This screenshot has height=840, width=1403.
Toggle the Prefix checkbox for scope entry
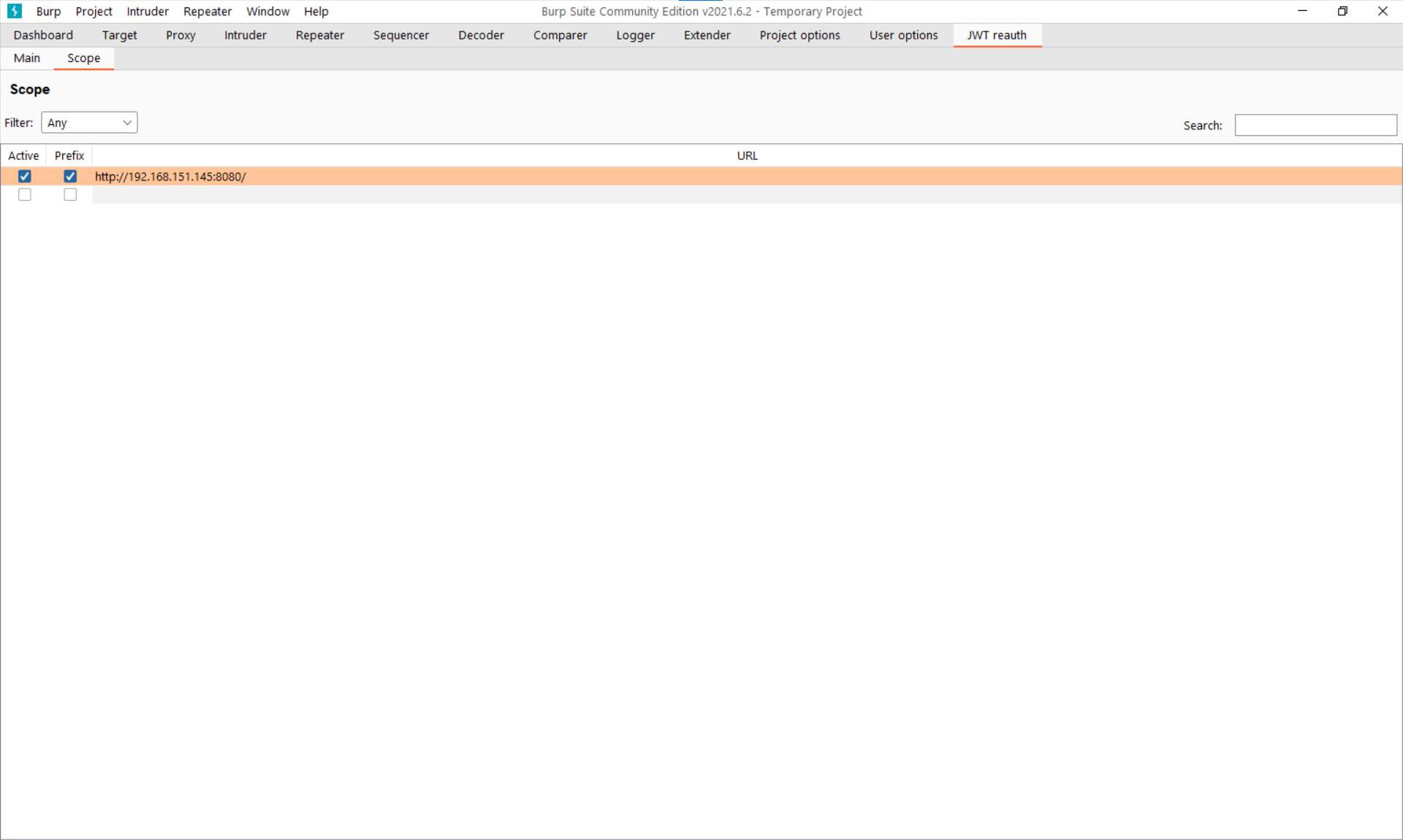tap(69, 176)
